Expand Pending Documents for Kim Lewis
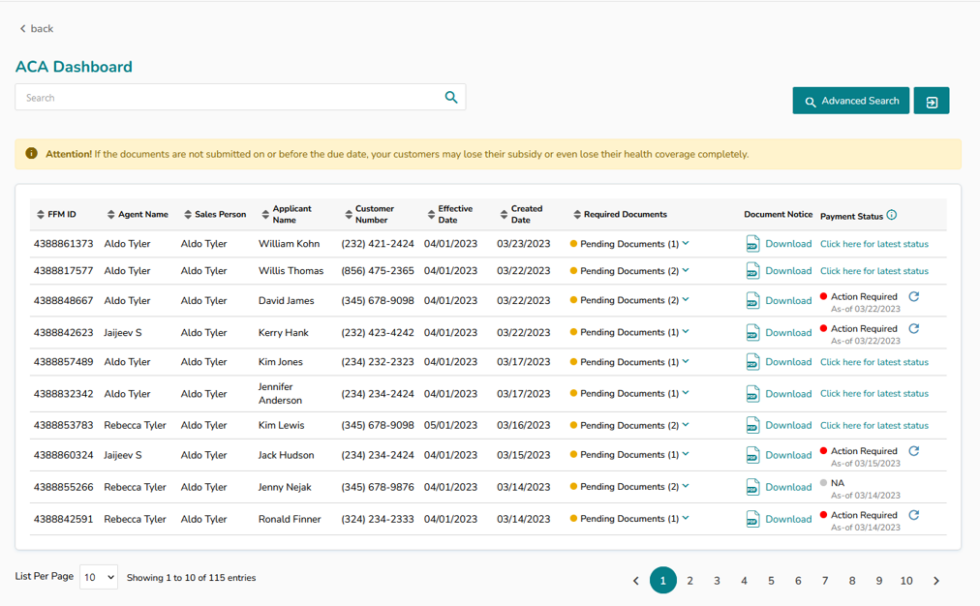The height and width of the screenshot is (606, 980). [x=686, y=425]
